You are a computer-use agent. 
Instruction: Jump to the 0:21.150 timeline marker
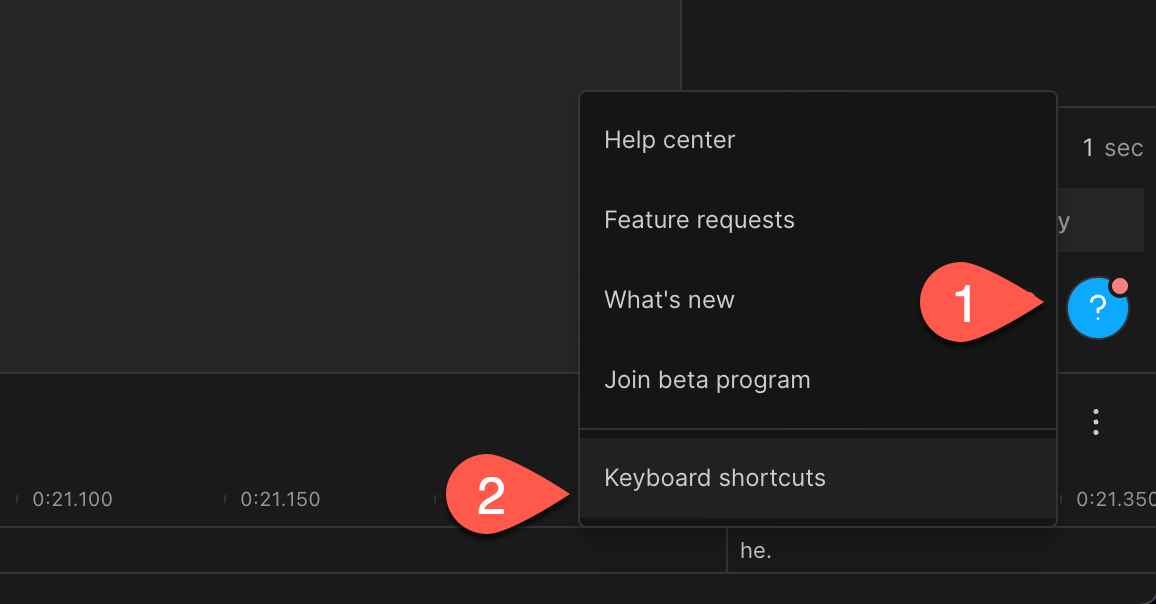(280, 499)
